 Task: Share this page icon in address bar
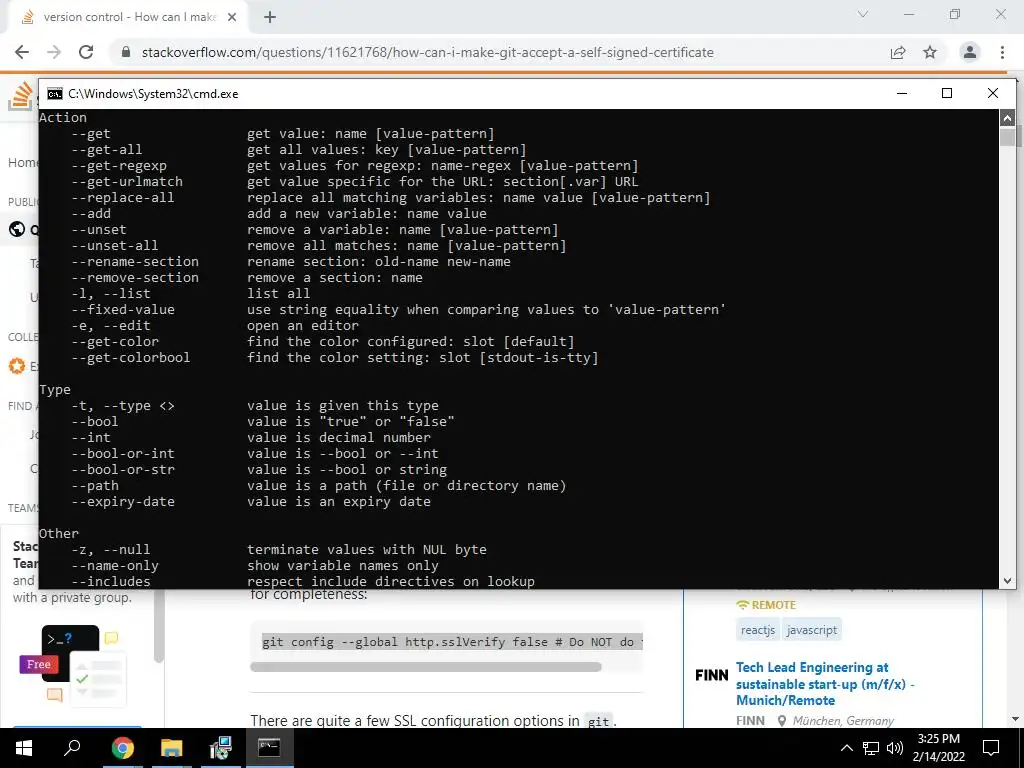(x=898, y=52)
